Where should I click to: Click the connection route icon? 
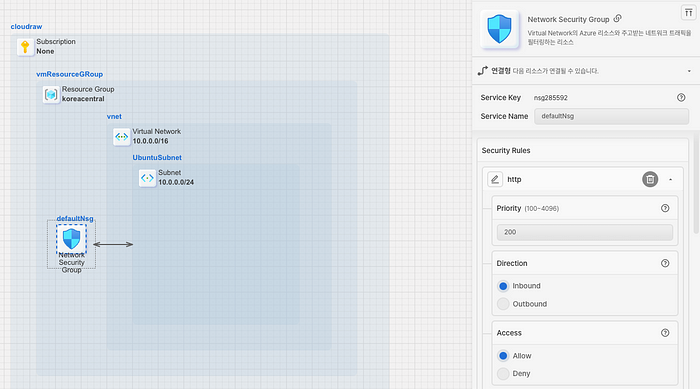(483, 71)
